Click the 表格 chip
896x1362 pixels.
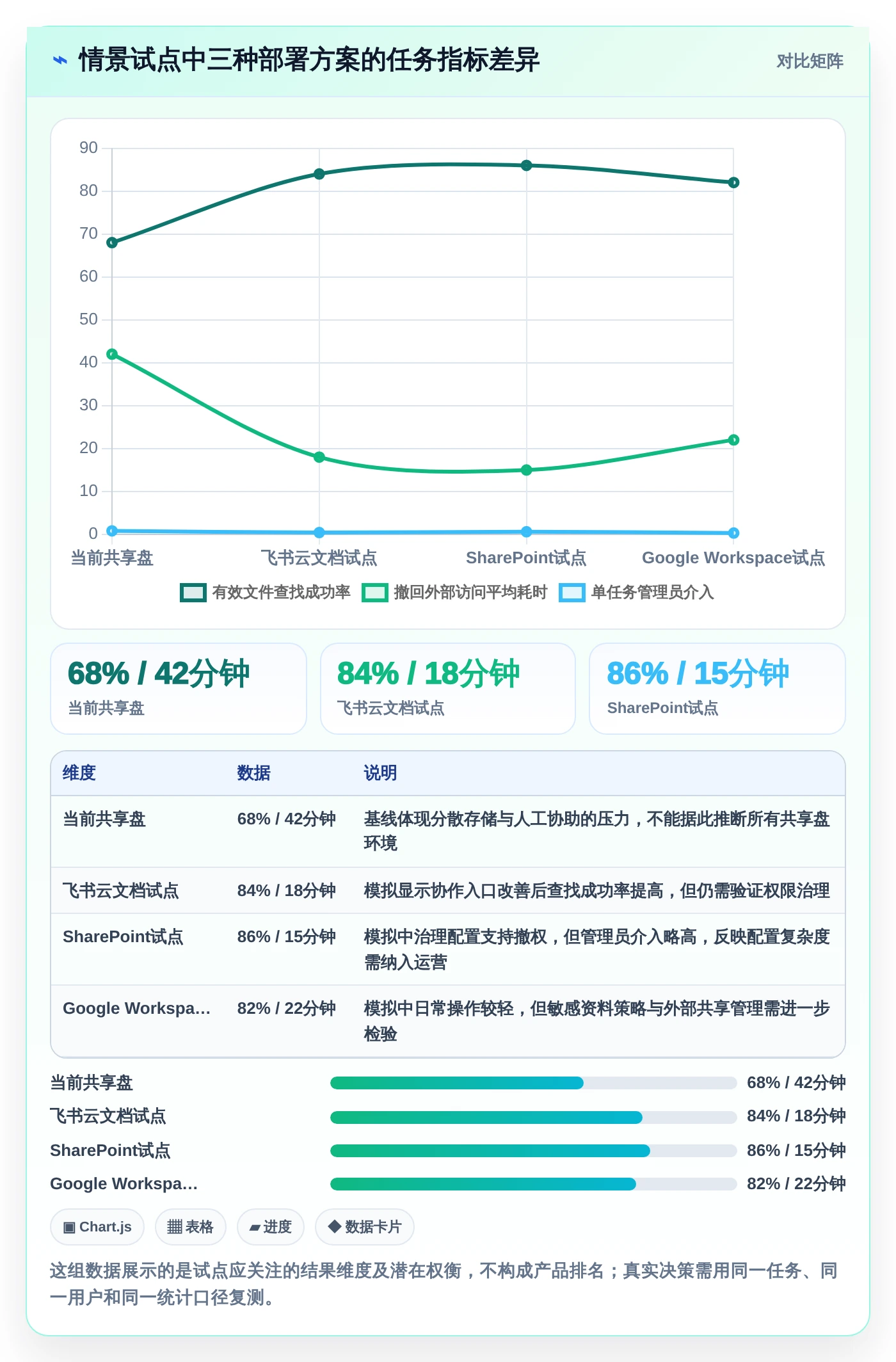pos(190,1227)
